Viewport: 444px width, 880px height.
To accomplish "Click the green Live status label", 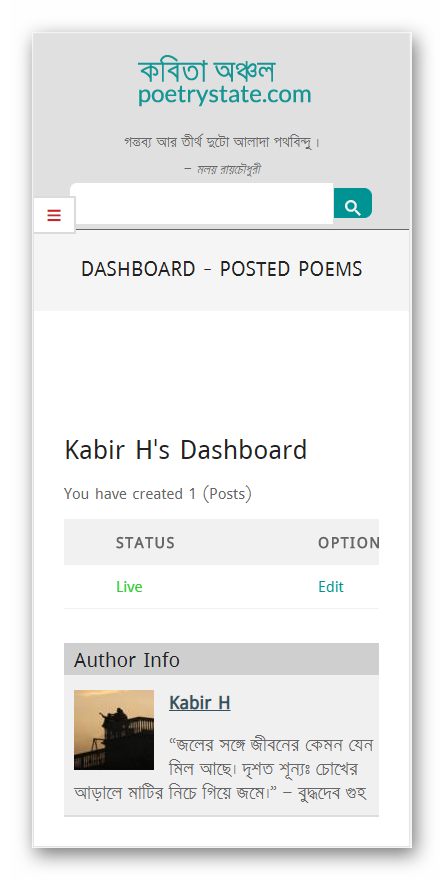I will pyautogui.click(x=129, y=587).
